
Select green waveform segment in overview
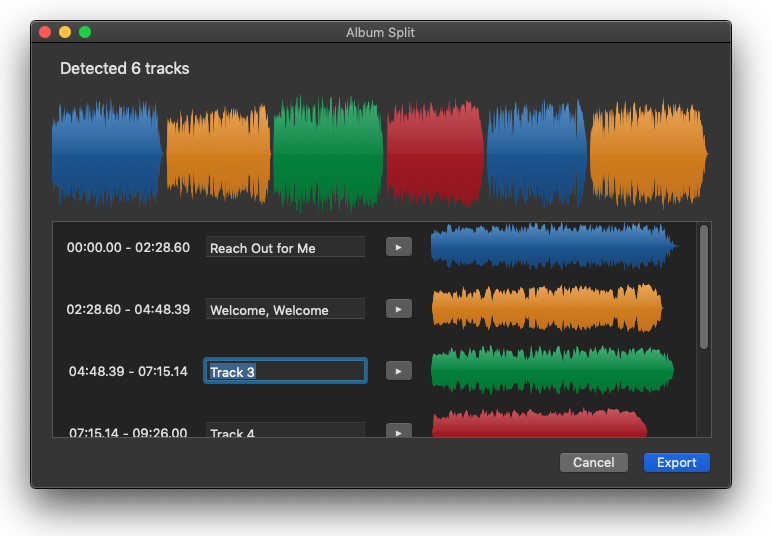(328, 154)
